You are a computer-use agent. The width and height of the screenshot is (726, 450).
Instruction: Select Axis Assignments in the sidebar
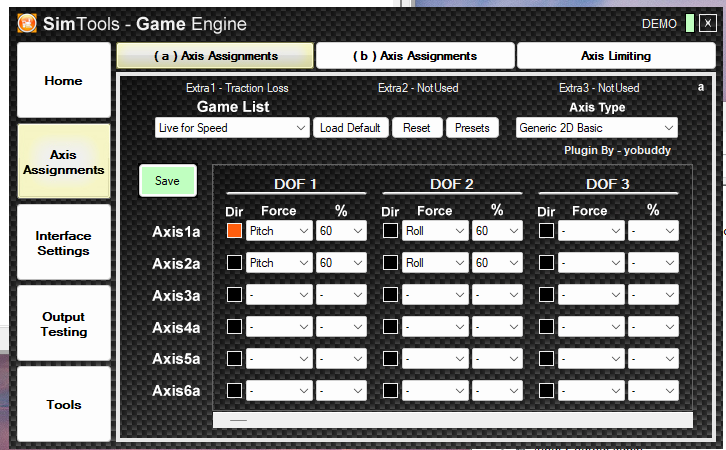(63, 161)
